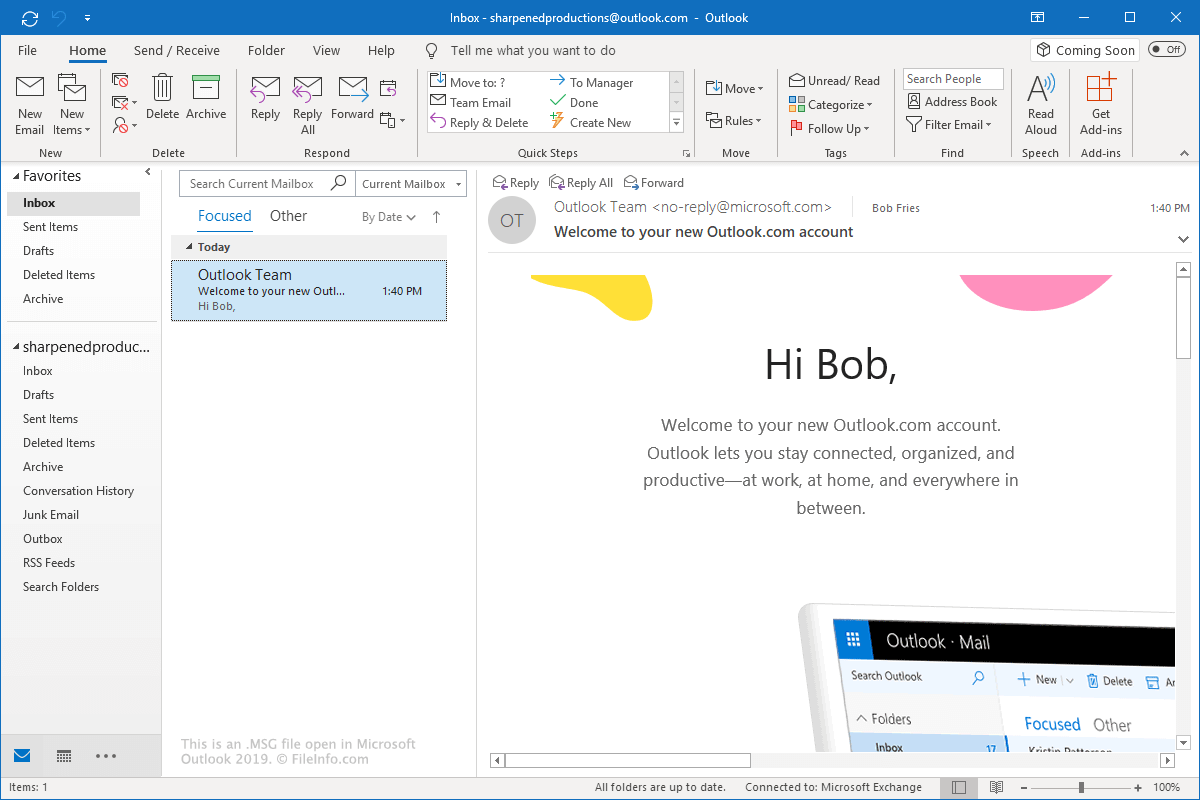Toggle the Coming Soon switch
1200x800 pixels.
click(x=1166, y=50)
